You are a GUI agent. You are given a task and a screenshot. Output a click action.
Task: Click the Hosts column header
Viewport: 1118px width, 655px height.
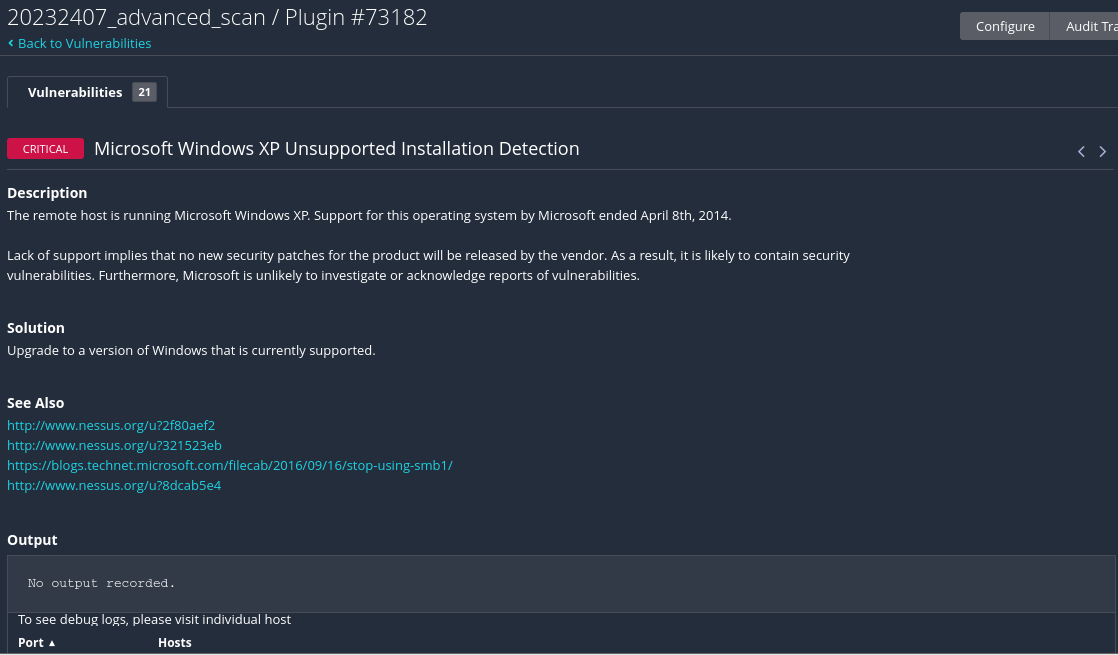click(175, 642)
